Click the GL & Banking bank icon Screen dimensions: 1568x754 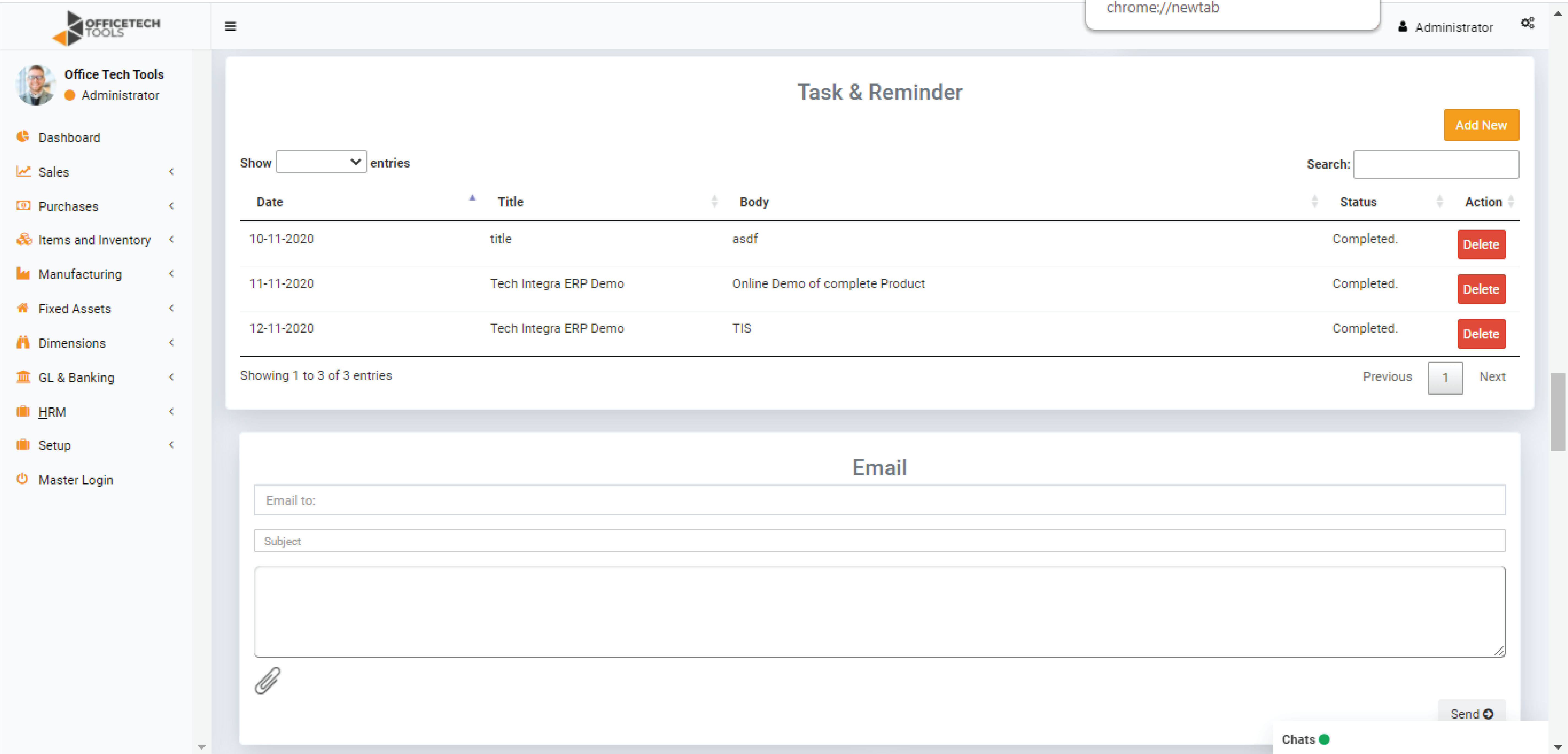[x=23, y=376]
